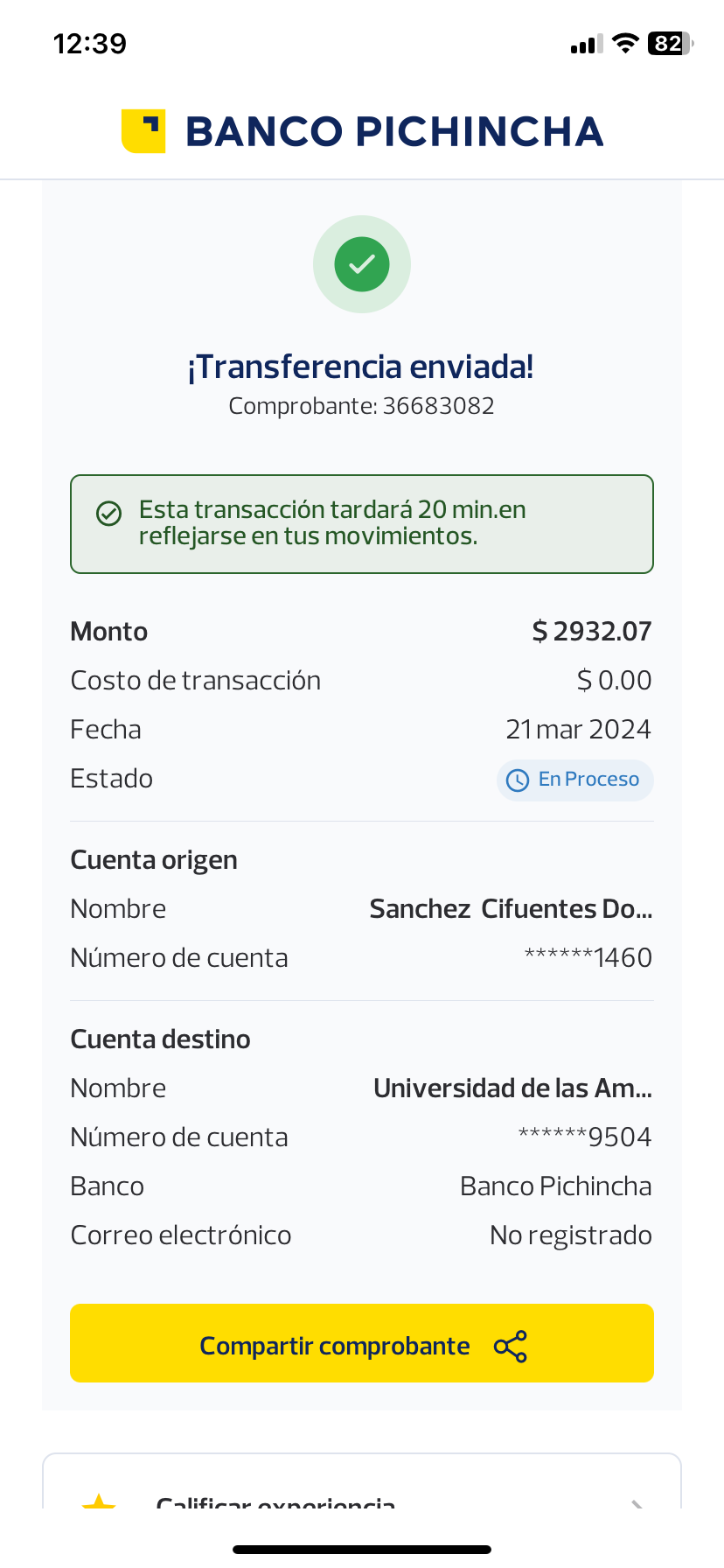Click the check icon in the green notice

(x=108, y=514)
